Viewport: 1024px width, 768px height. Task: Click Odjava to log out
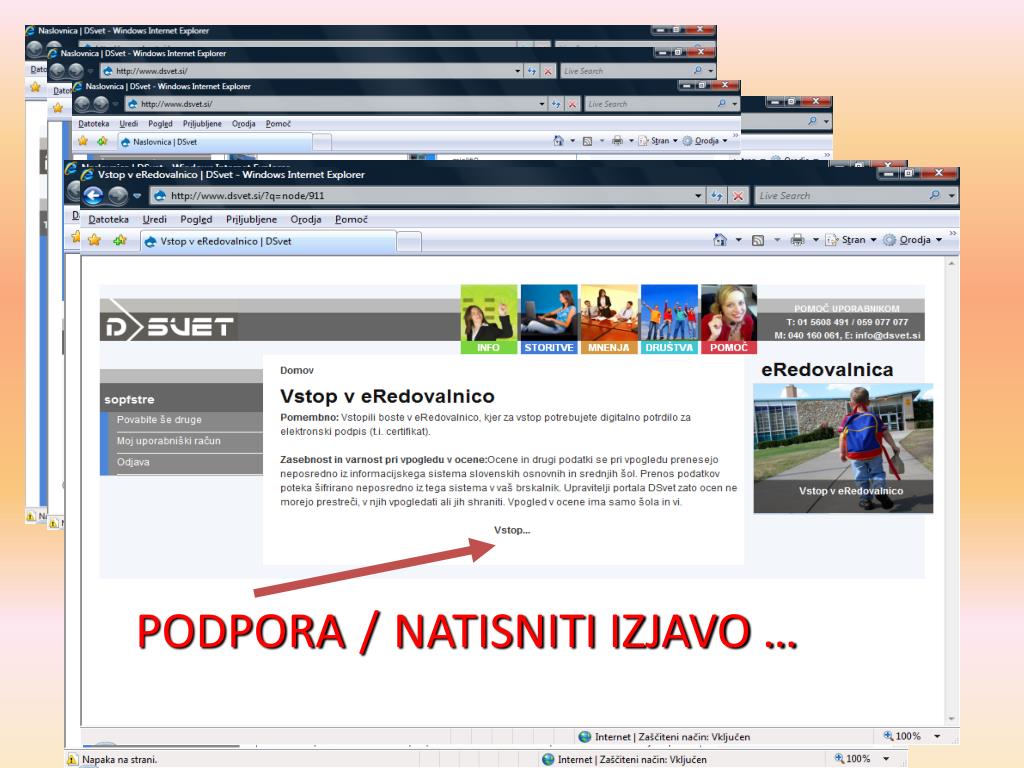[x=133, y=462]
